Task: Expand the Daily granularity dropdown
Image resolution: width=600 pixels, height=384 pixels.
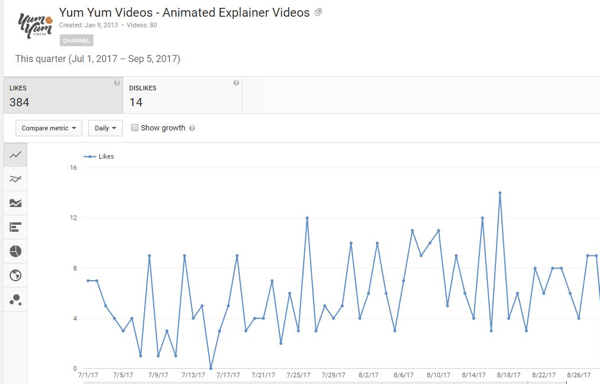Action: click(105, 128)
